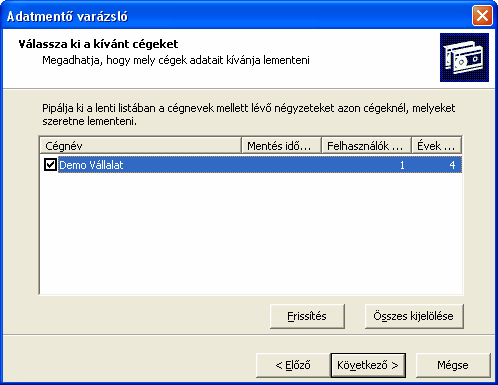Click the backup tape wizard icon

464,57
